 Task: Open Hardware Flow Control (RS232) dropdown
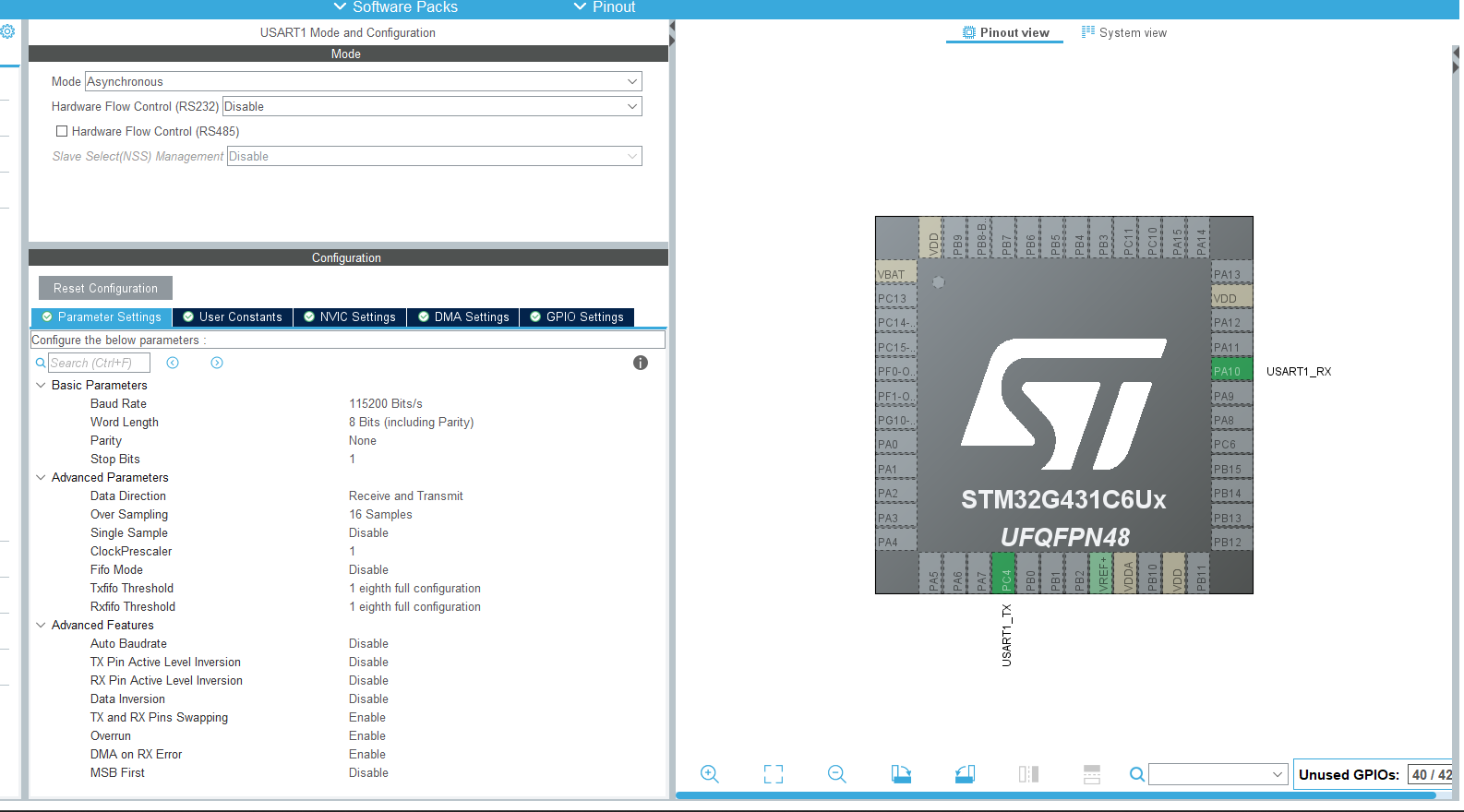point(432,106)
